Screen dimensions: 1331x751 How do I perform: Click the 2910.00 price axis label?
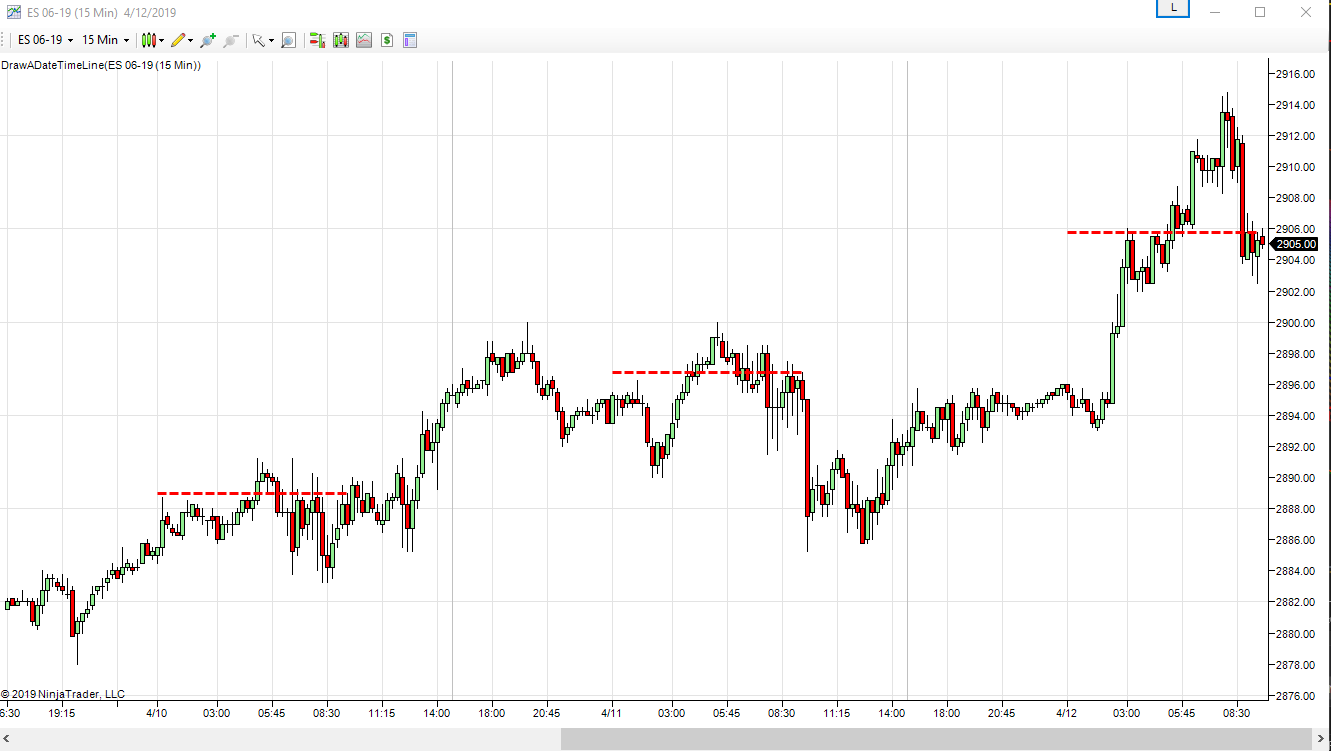point(1296,167)
